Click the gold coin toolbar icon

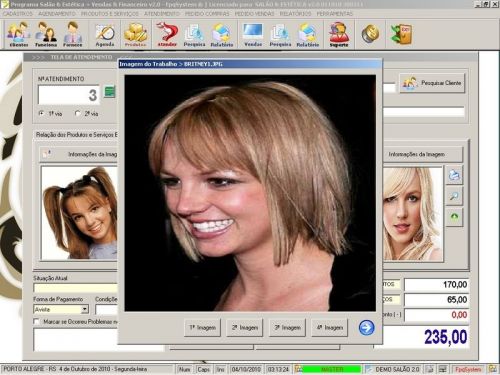tap(370, 34)
